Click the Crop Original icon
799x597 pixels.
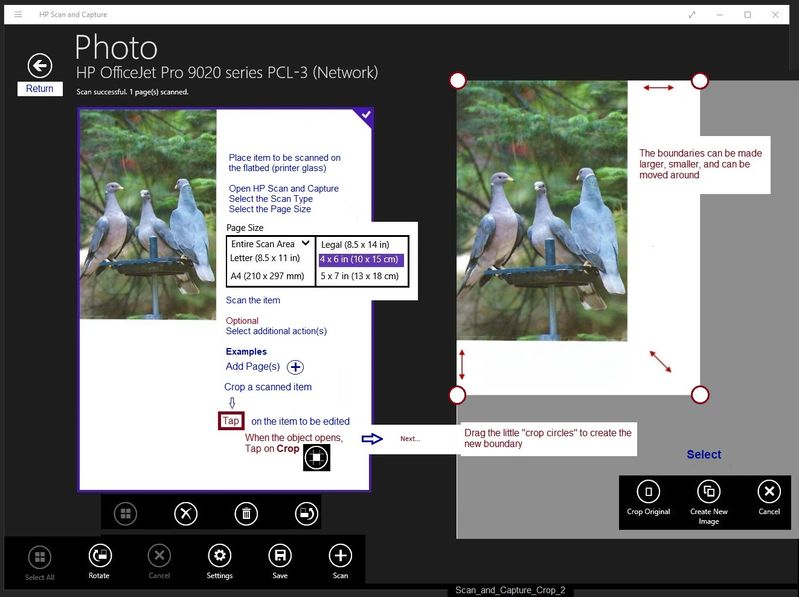click(649, 492)
